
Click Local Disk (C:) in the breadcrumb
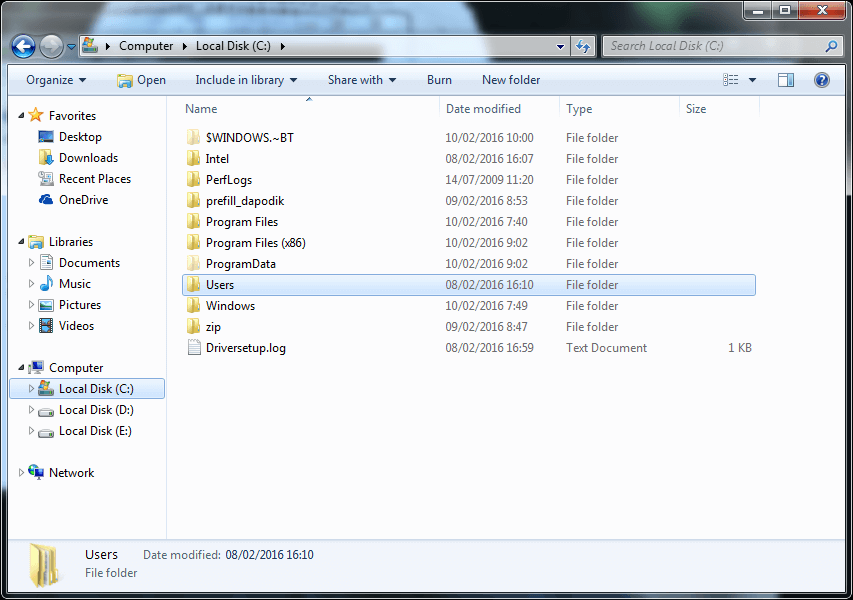click(233, 46)
